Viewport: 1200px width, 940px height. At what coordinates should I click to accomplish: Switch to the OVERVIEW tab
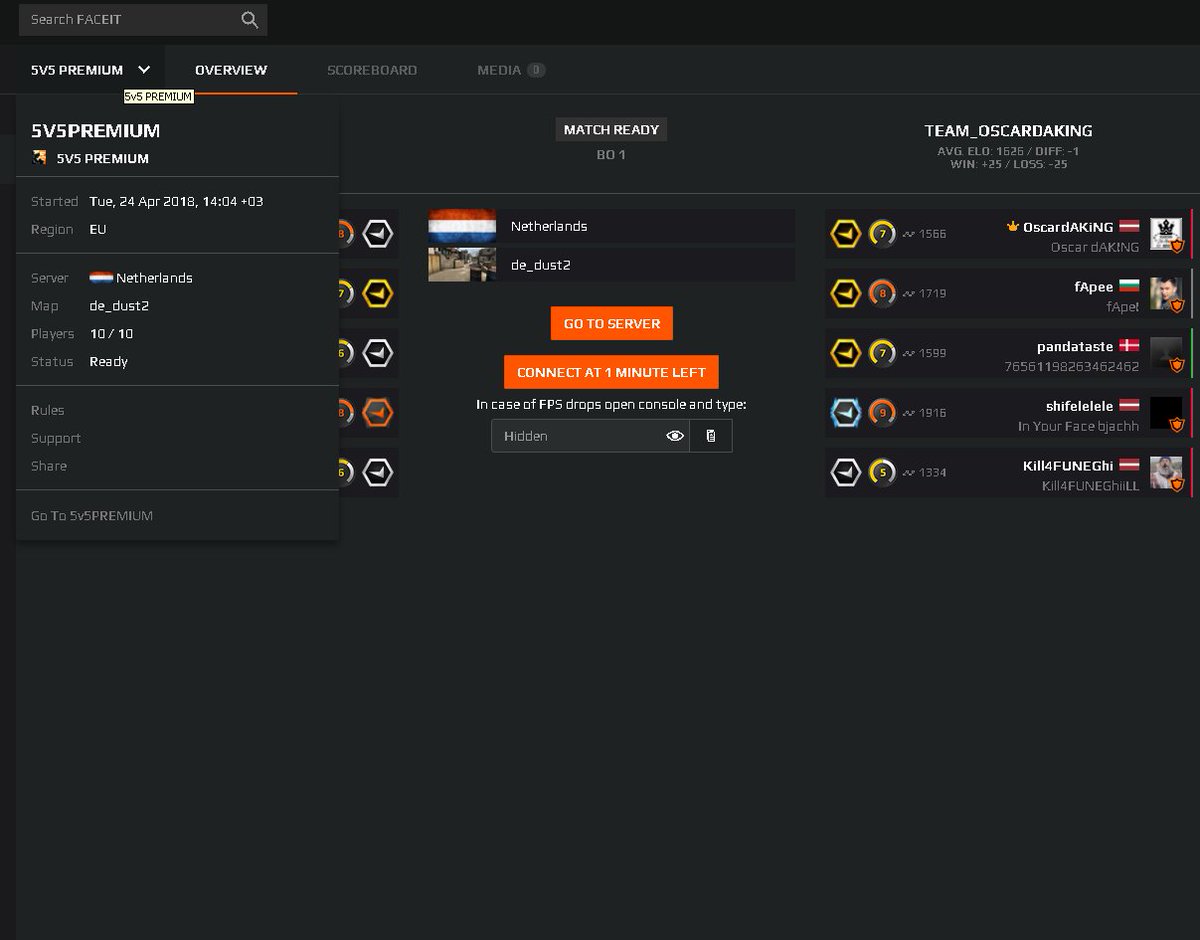click(x=231, y=70)
